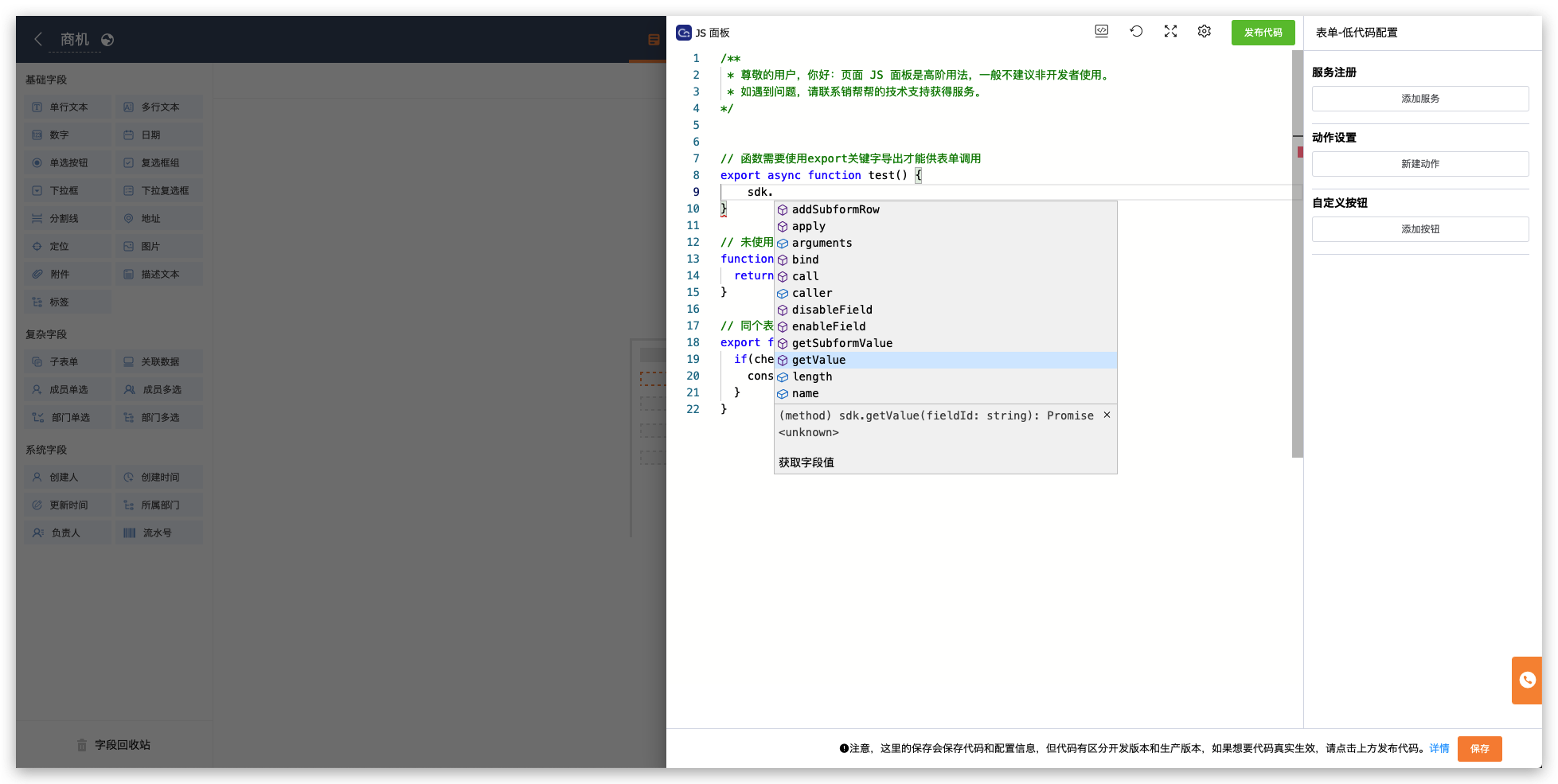Image resolution: width=1558 pixels, height=784 pixels.
Task: Open the code editor settings gear
Action: coord(1204,31)
